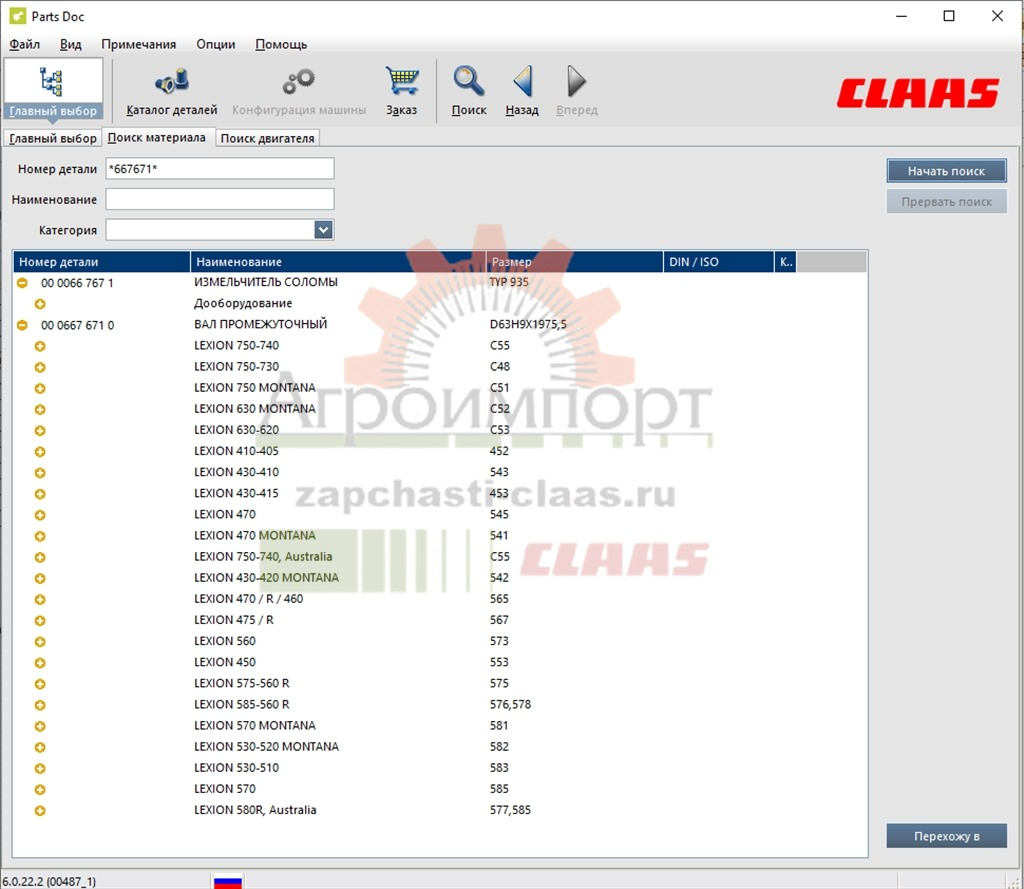Click the Parts Doc title bar icon
The width and height of the screenshot is (1024, 889).
pyautogui.click(x=18, y=16)
